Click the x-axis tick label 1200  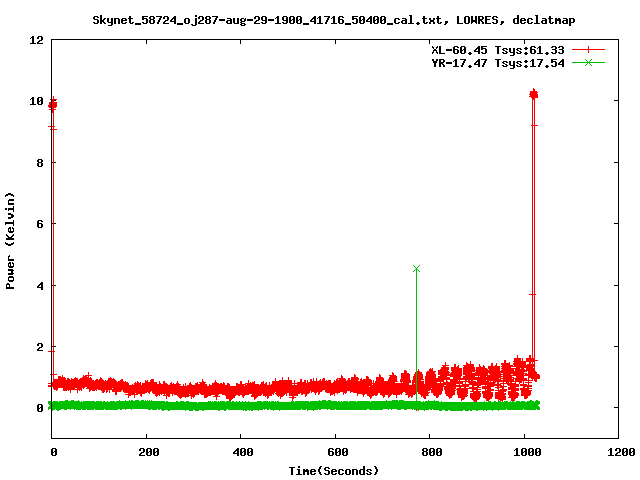(x=621, y=452)
